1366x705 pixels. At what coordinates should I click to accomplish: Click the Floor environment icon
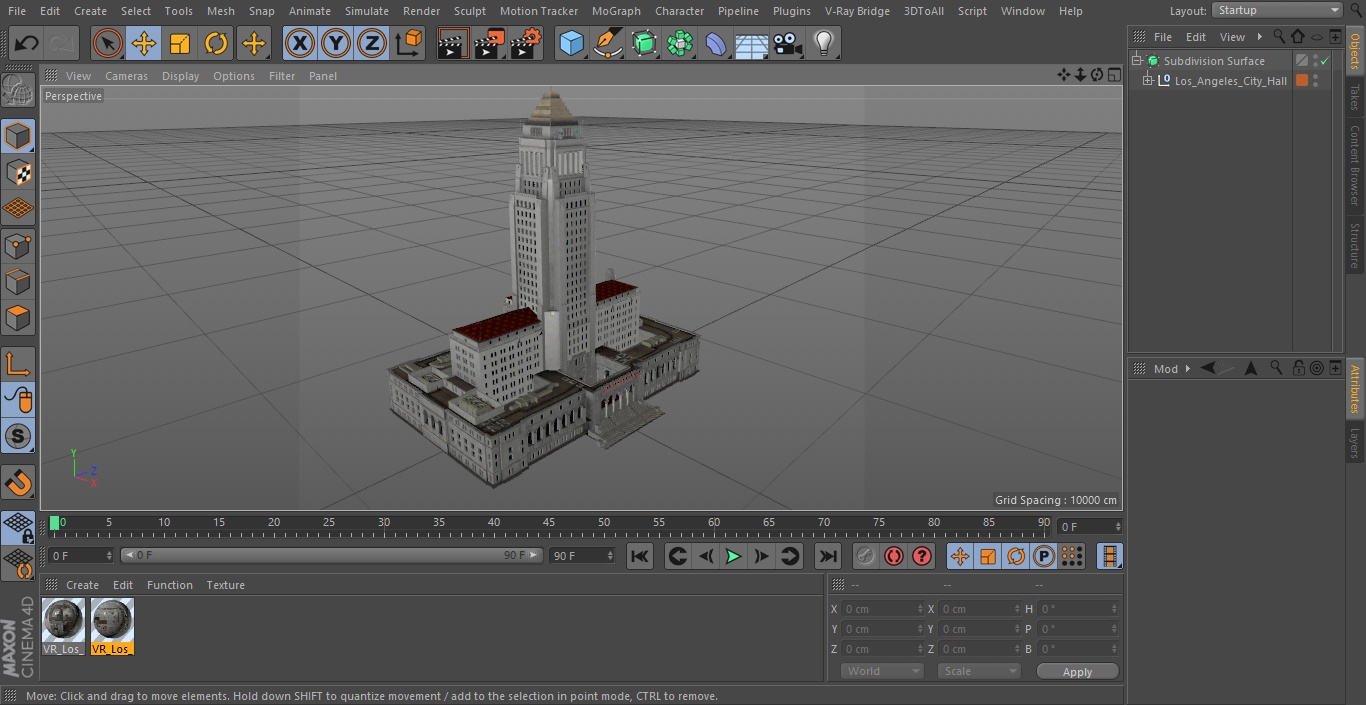point(752,43)
